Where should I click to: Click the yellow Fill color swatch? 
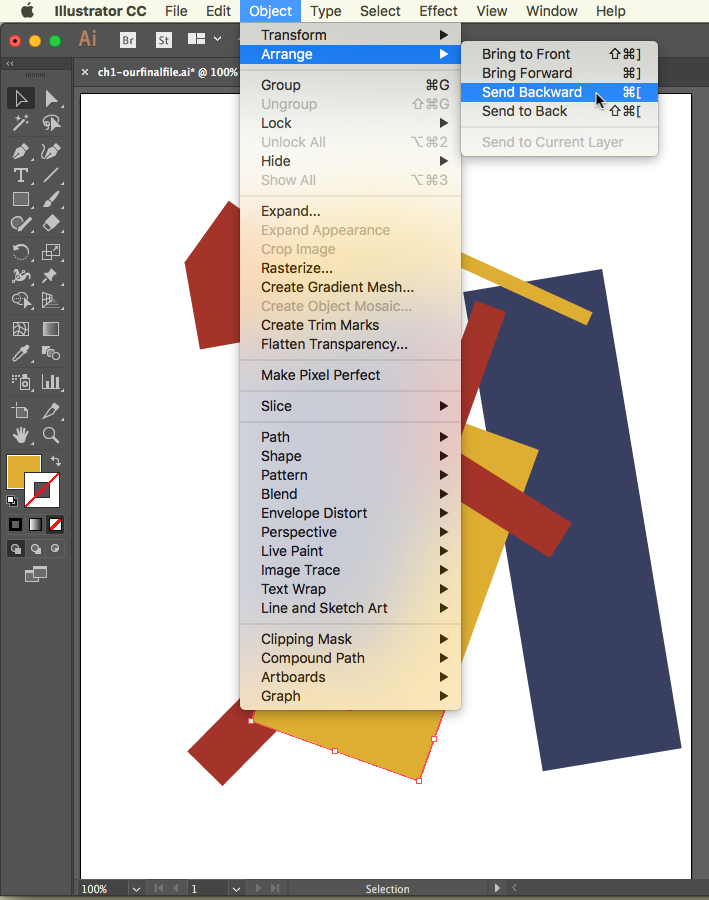click(23, 471)
